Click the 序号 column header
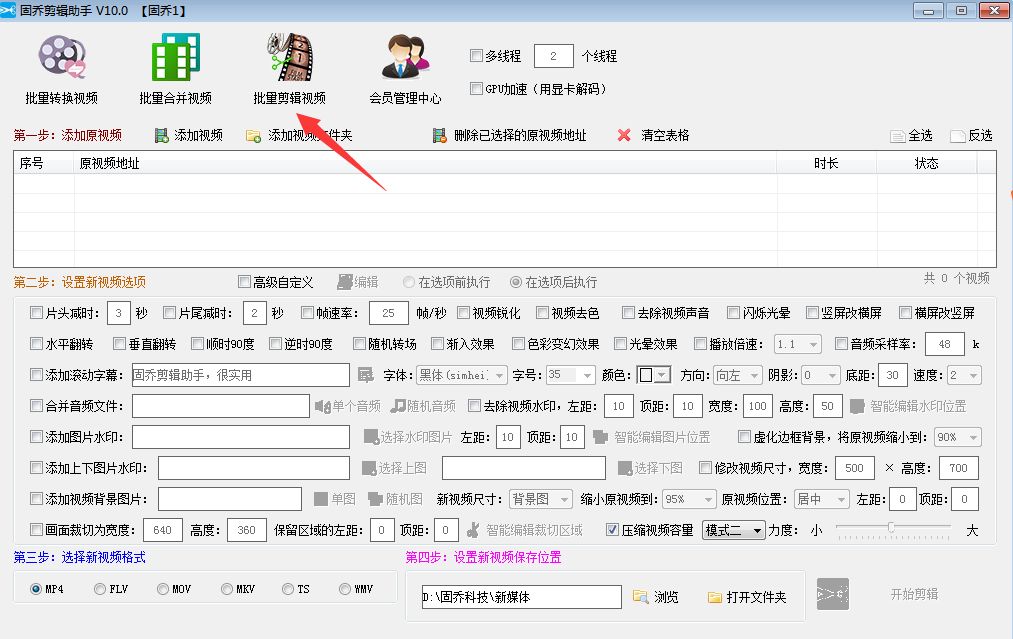Viewport: 1013px width, 639px height. pyautogui.click(x=44, y=163)
